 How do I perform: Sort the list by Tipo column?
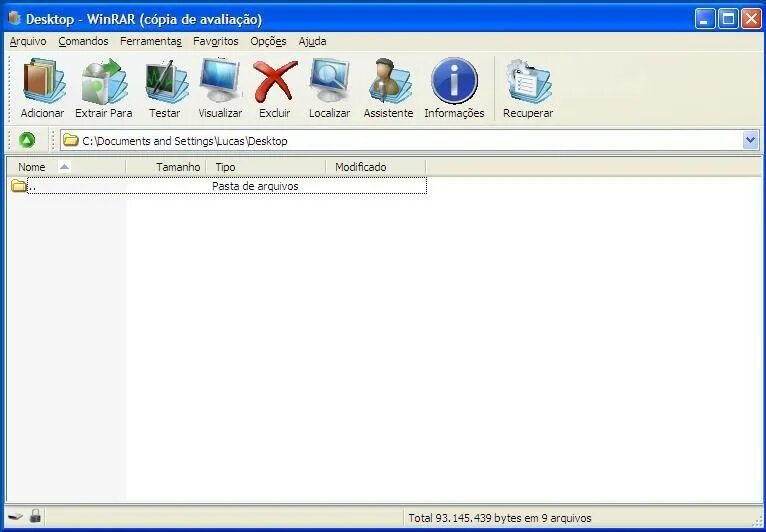click(x=266, y=167)
